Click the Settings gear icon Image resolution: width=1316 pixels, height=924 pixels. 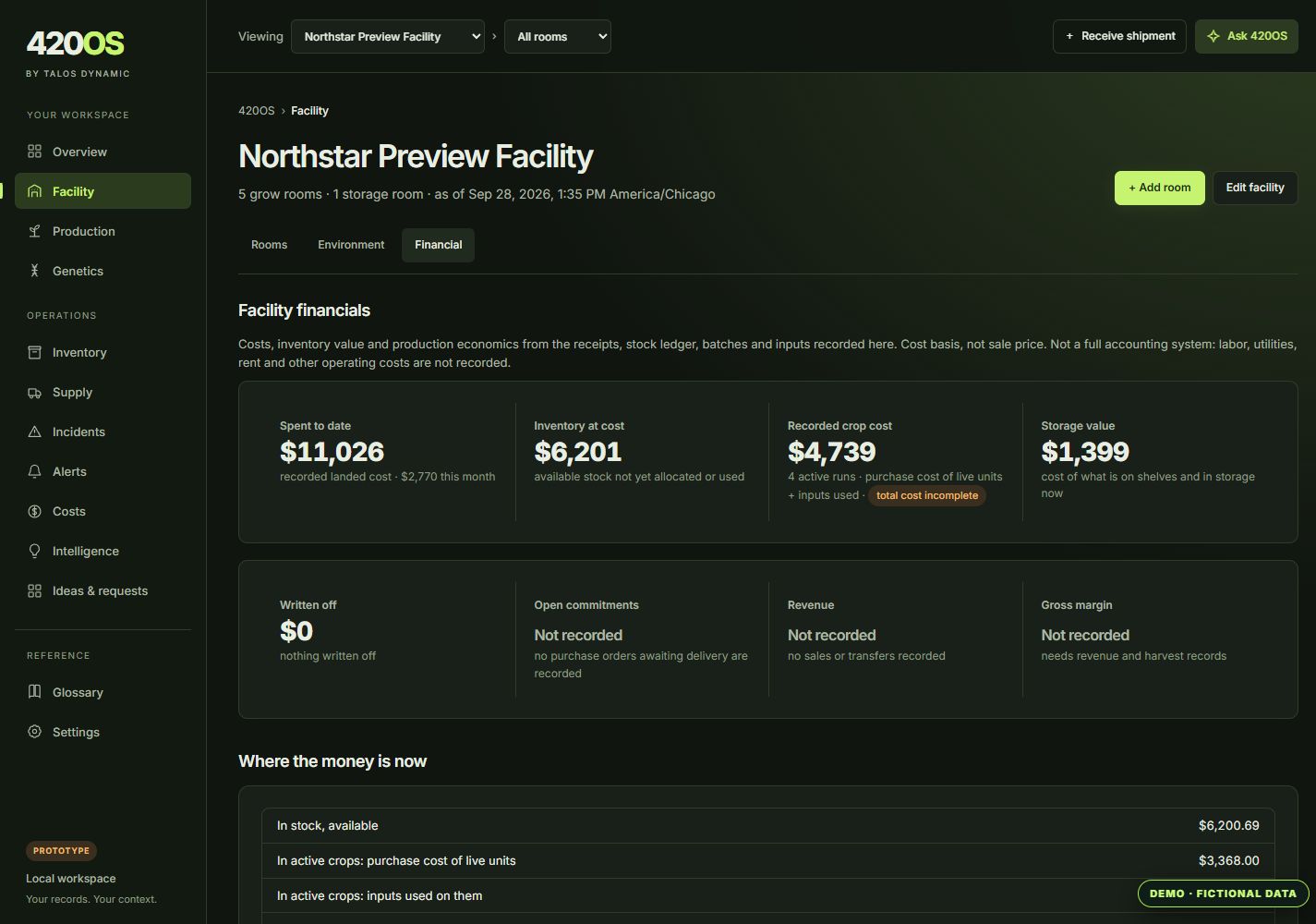(x=34, y=732)
